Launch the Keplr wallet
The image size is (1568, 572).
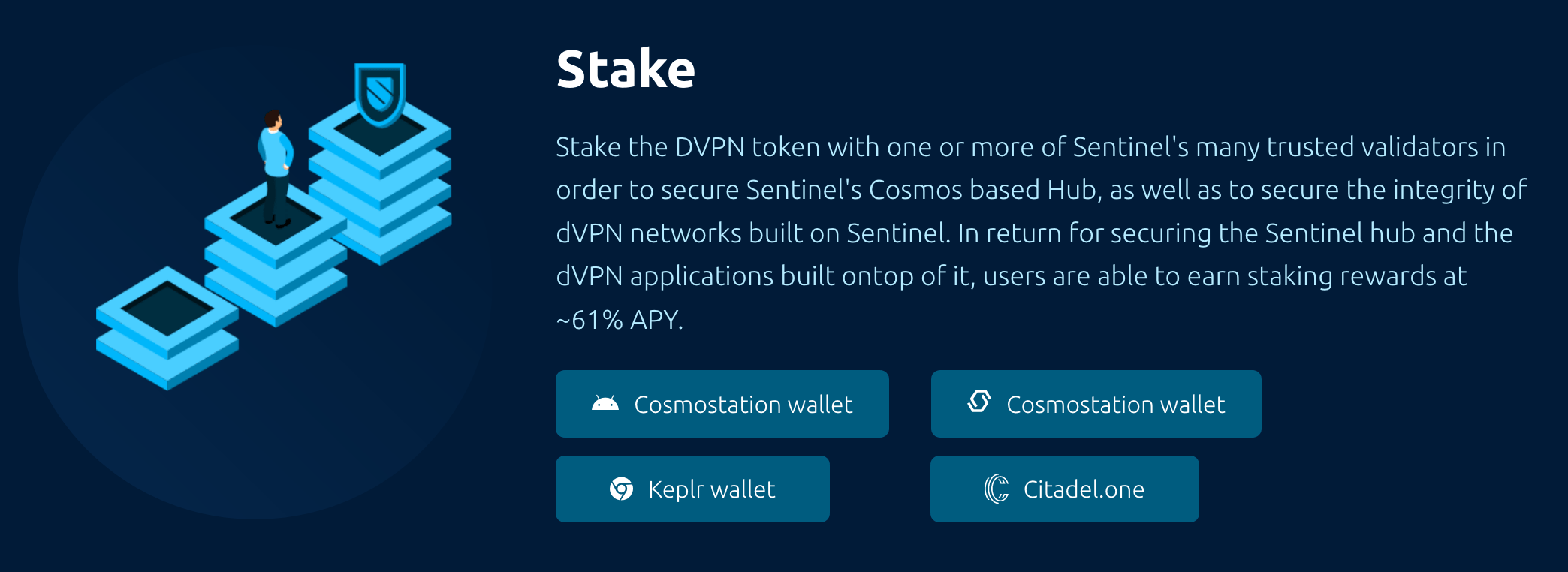[x=692, y=489]
